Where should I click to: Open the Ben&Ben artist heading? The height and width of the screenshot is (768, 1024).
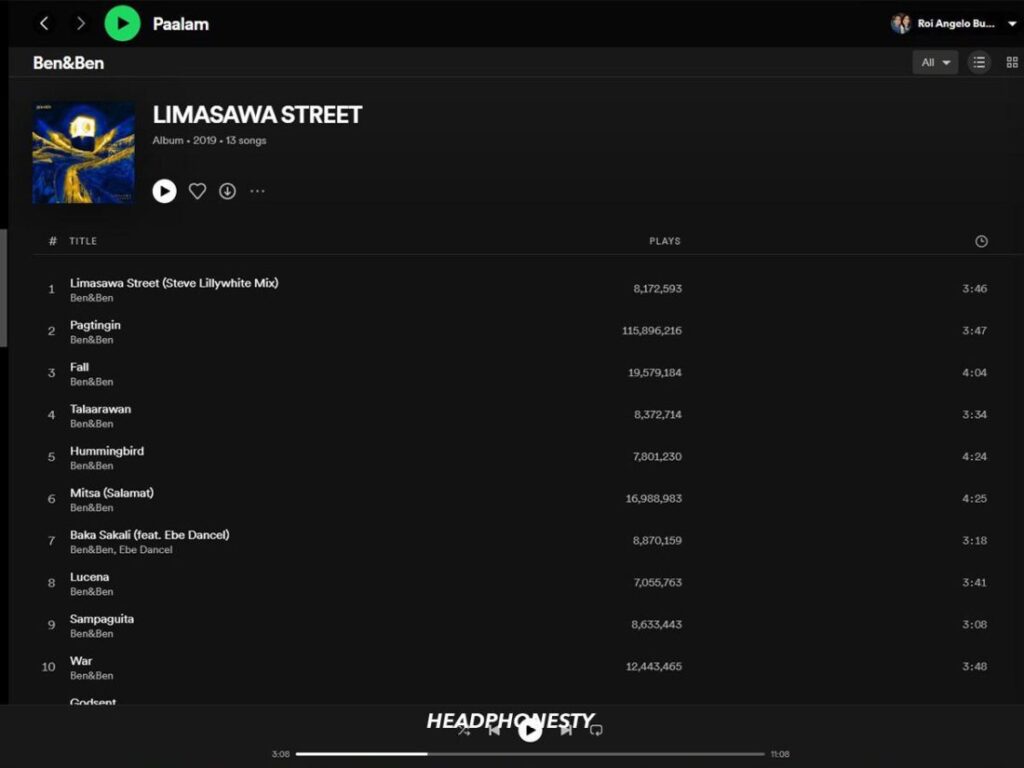(69, 63)
